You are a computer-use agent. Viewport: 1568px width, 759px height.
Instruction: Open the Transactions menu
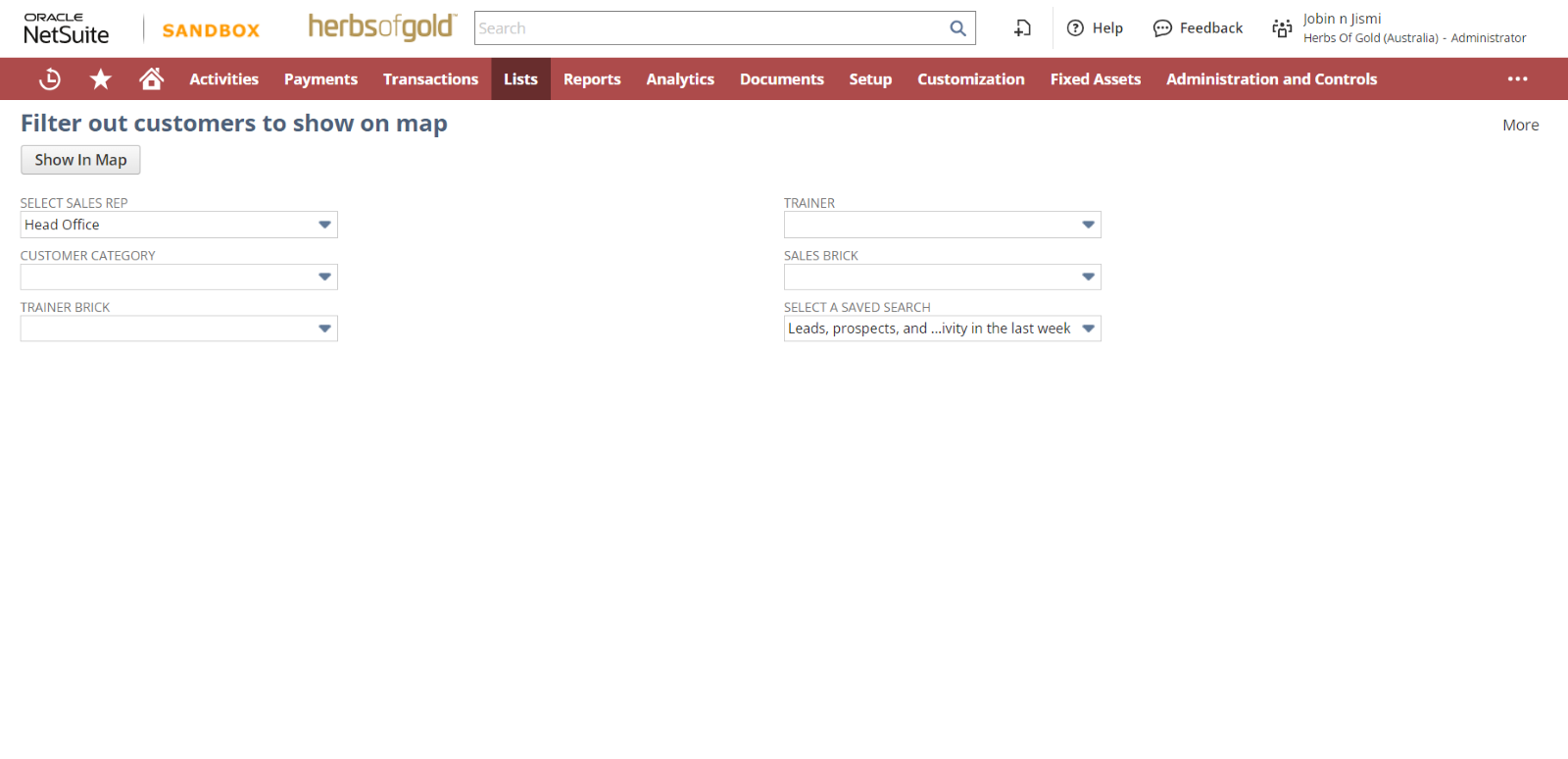[430, 79]
